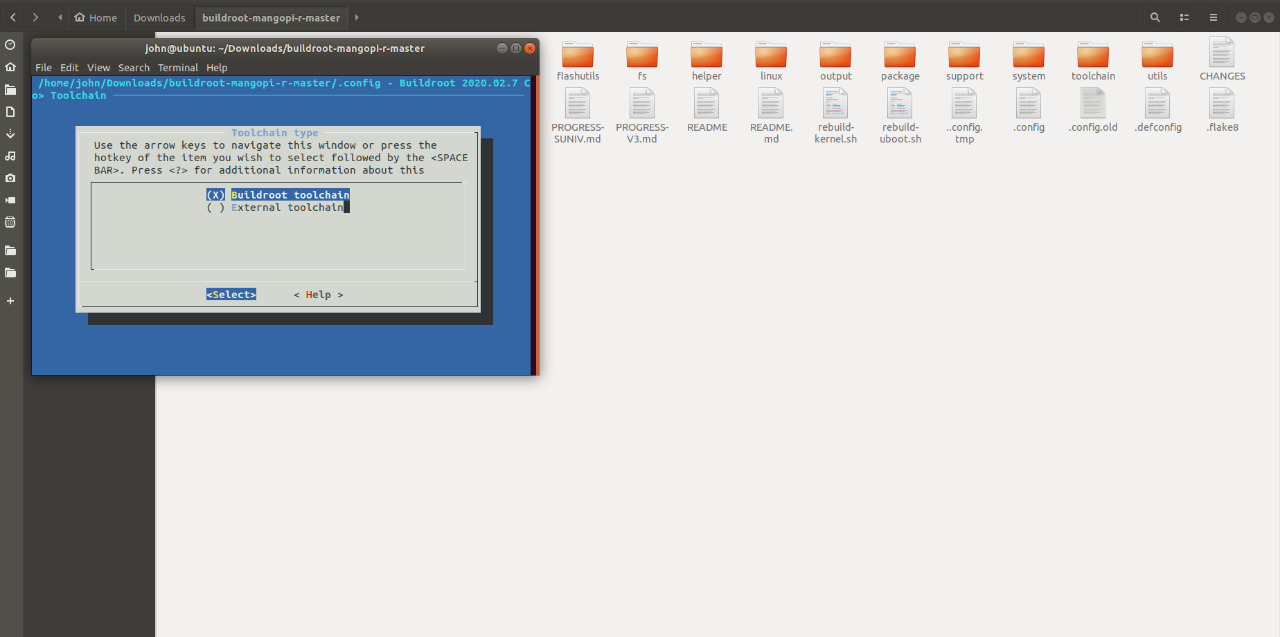Click the file manager search icon
The image size is (1280, 637).
pyautogui.click(x=1155, y=17)
